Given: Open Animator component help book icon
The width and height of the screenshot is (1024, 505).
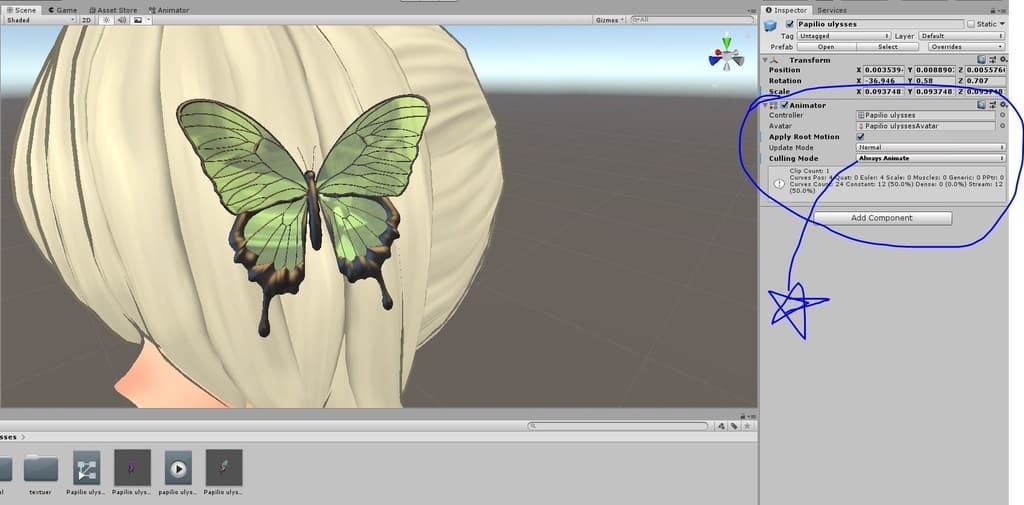Looking at the screenshot, I should (x=982, y=104).
